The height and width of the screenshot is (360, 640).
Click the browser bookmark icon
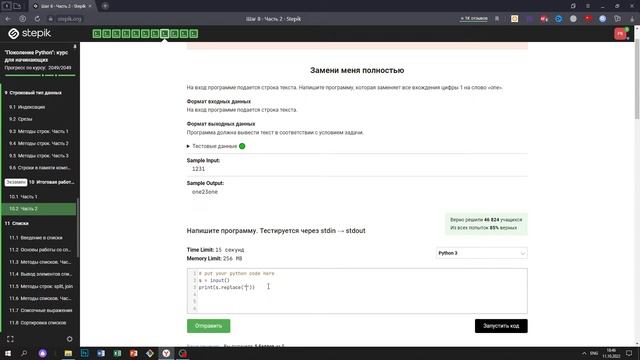pos(497,19)
